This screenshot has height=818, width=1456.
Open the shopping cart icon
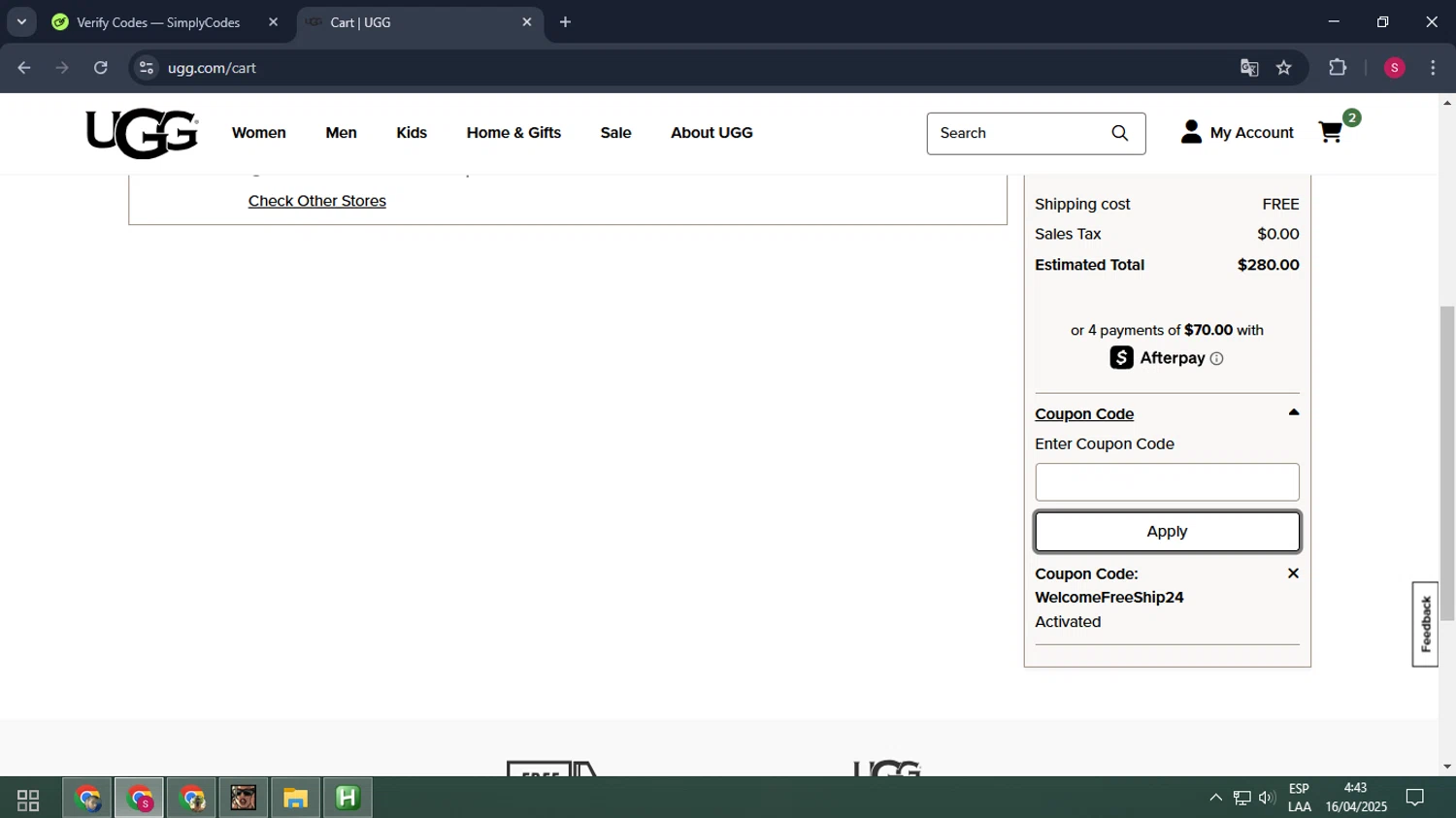(x=1331, y=132)
